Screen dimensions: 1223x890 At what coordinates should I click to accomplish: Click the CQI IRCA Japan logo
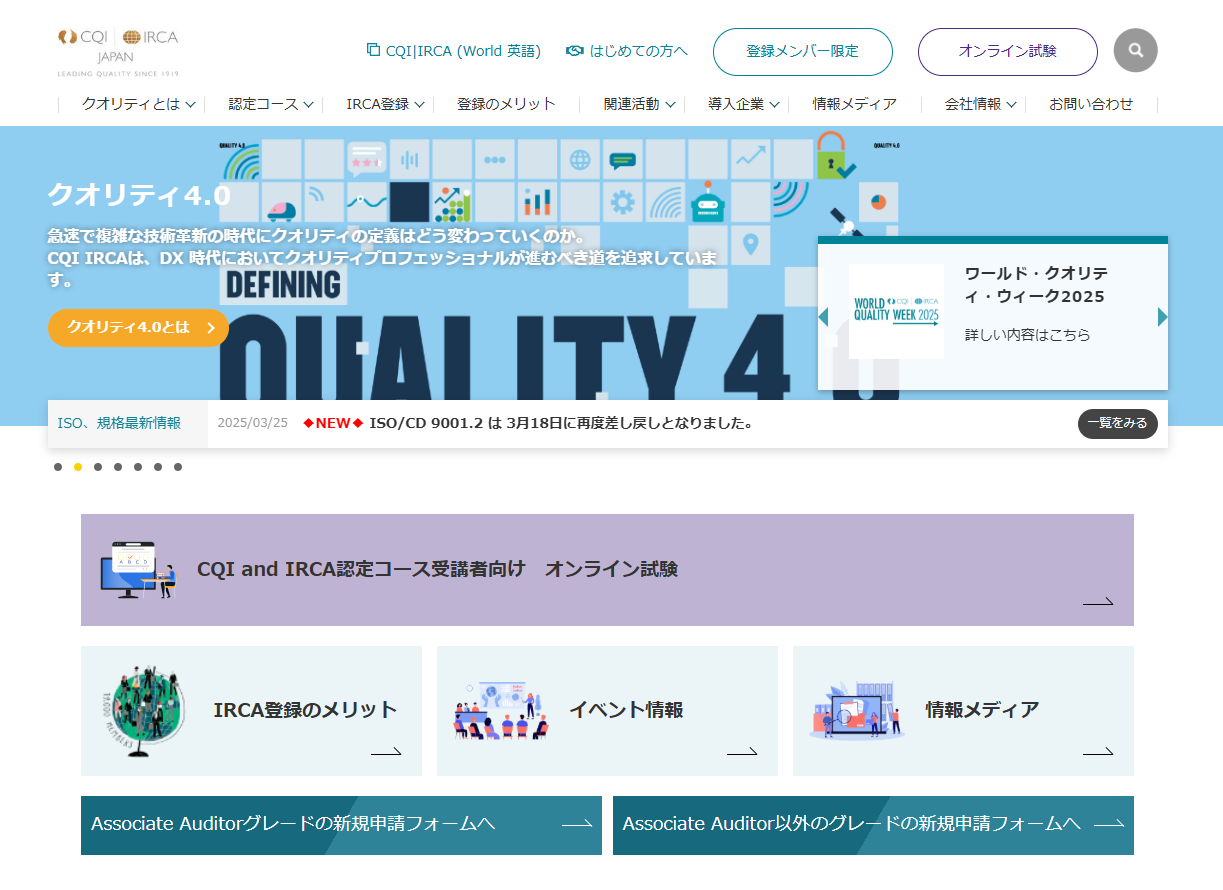(118, 52)
